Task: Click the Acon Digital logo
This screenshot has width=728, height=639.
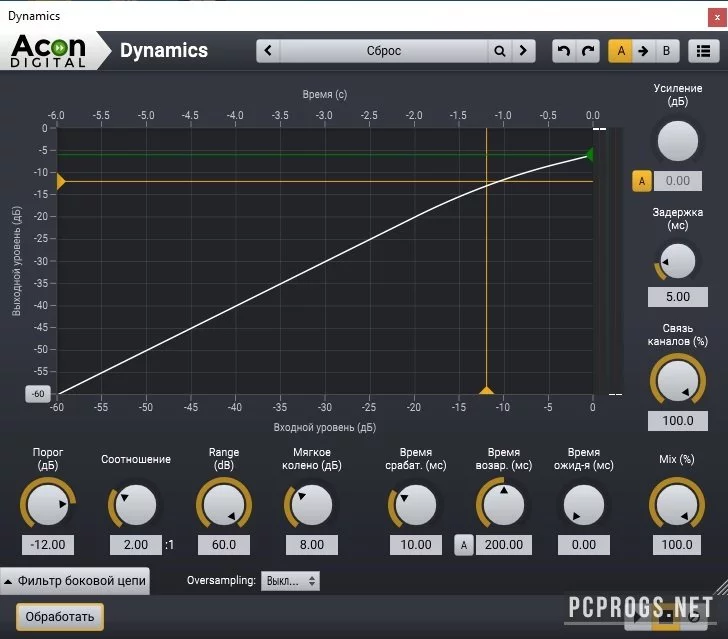Action: point(48,51)
